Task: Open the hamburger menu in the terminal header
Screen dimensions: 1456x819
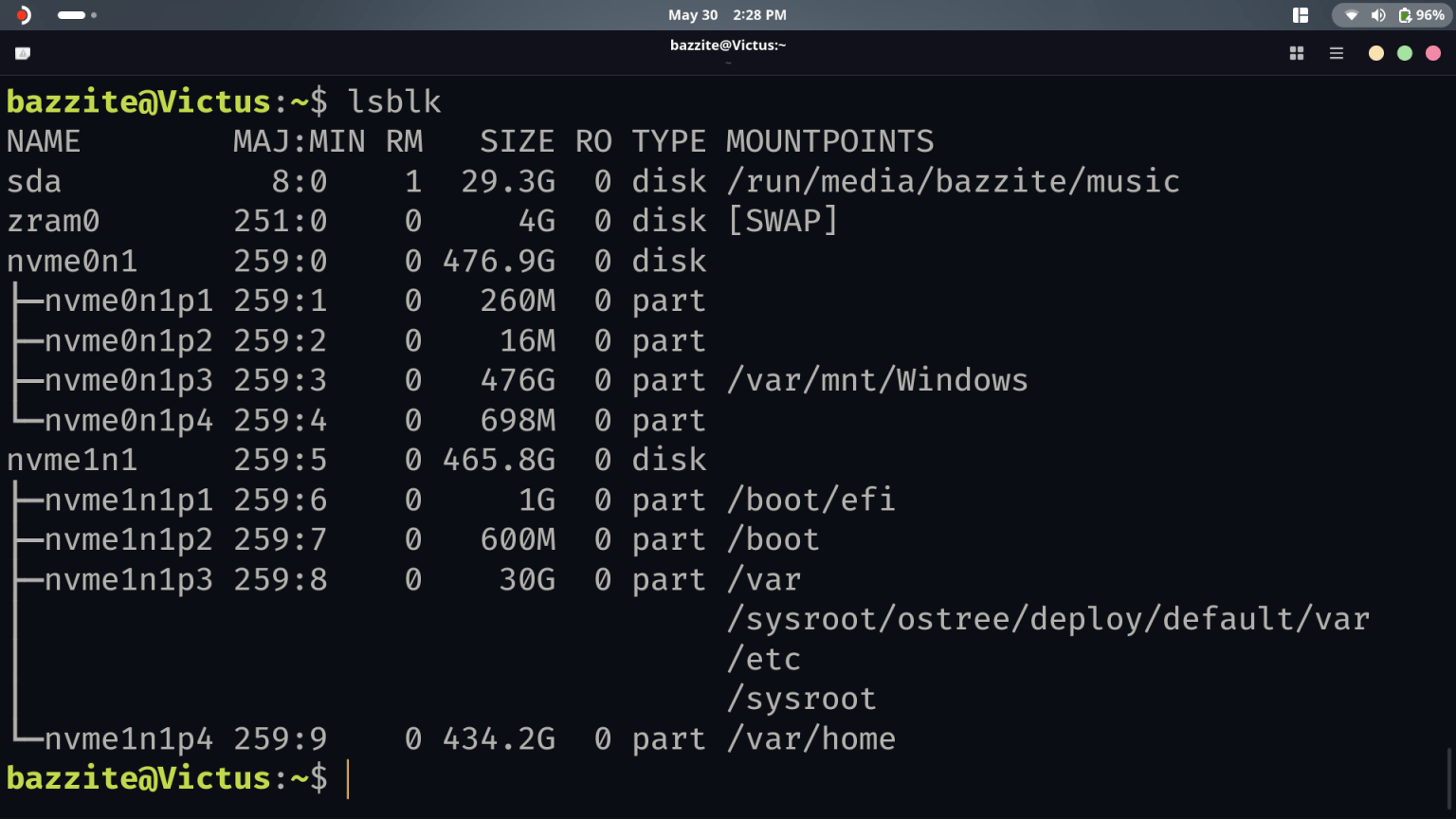Action: pyautogui.click(x=1337, y=53)
